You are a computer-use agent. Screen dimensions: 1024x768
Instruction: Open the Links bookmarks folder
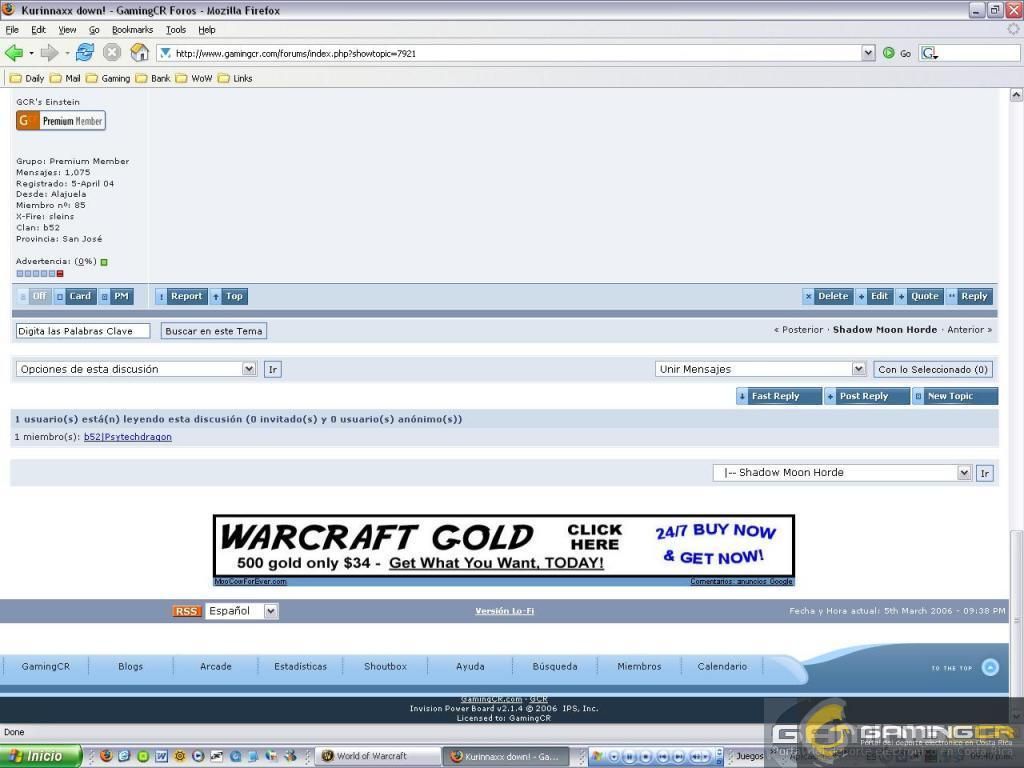[235, 78]
